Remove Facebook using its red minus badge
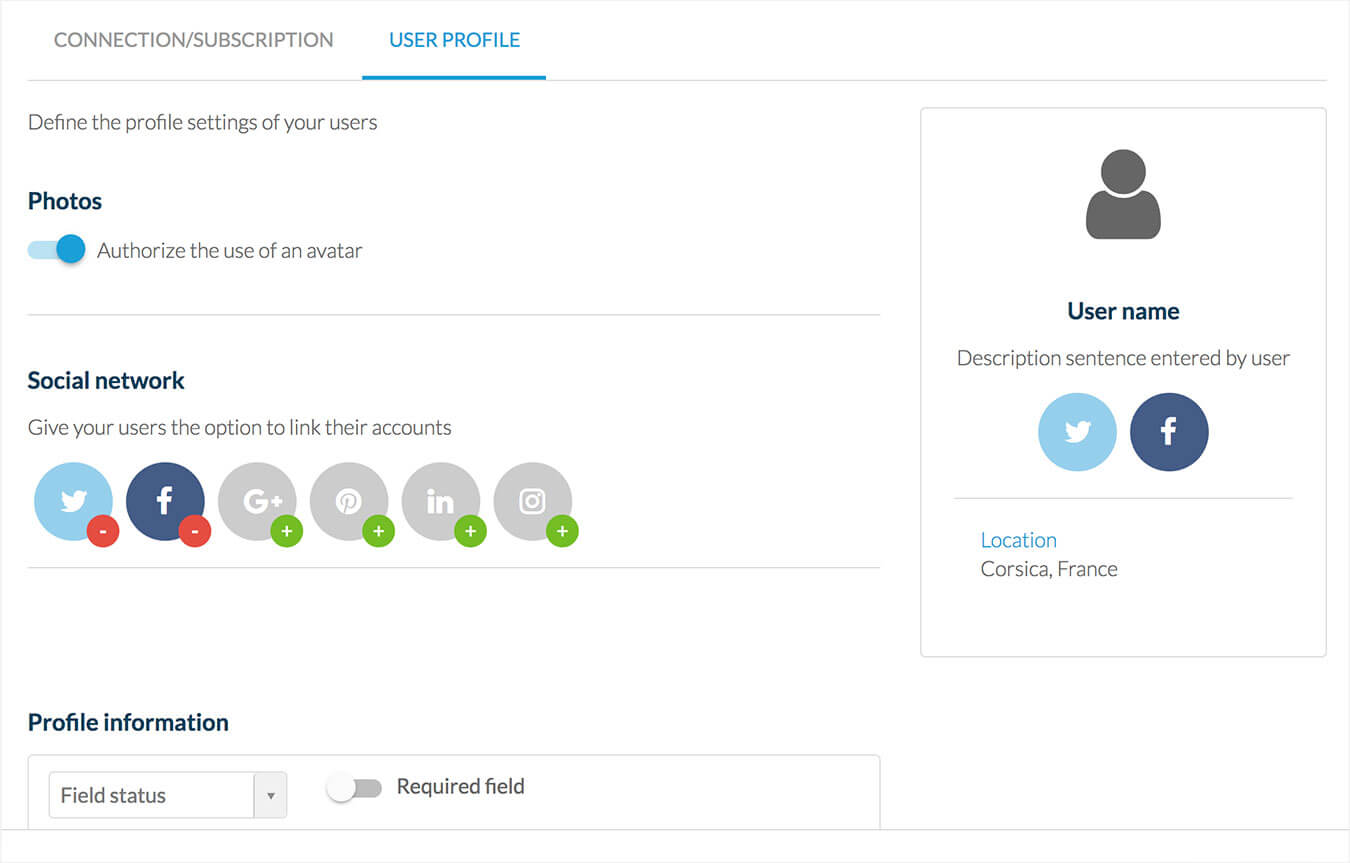This screenshot has height=863, width=1350. 195,531
